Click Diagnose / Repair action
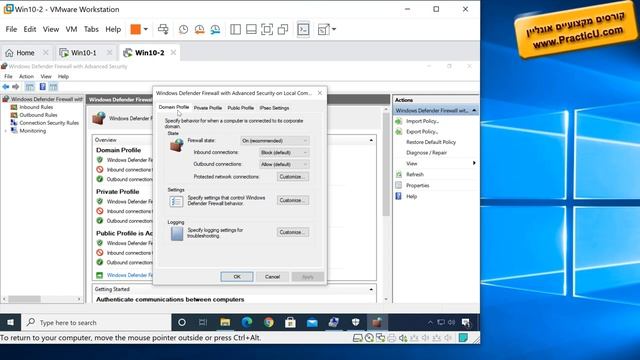 coord(426,153)
